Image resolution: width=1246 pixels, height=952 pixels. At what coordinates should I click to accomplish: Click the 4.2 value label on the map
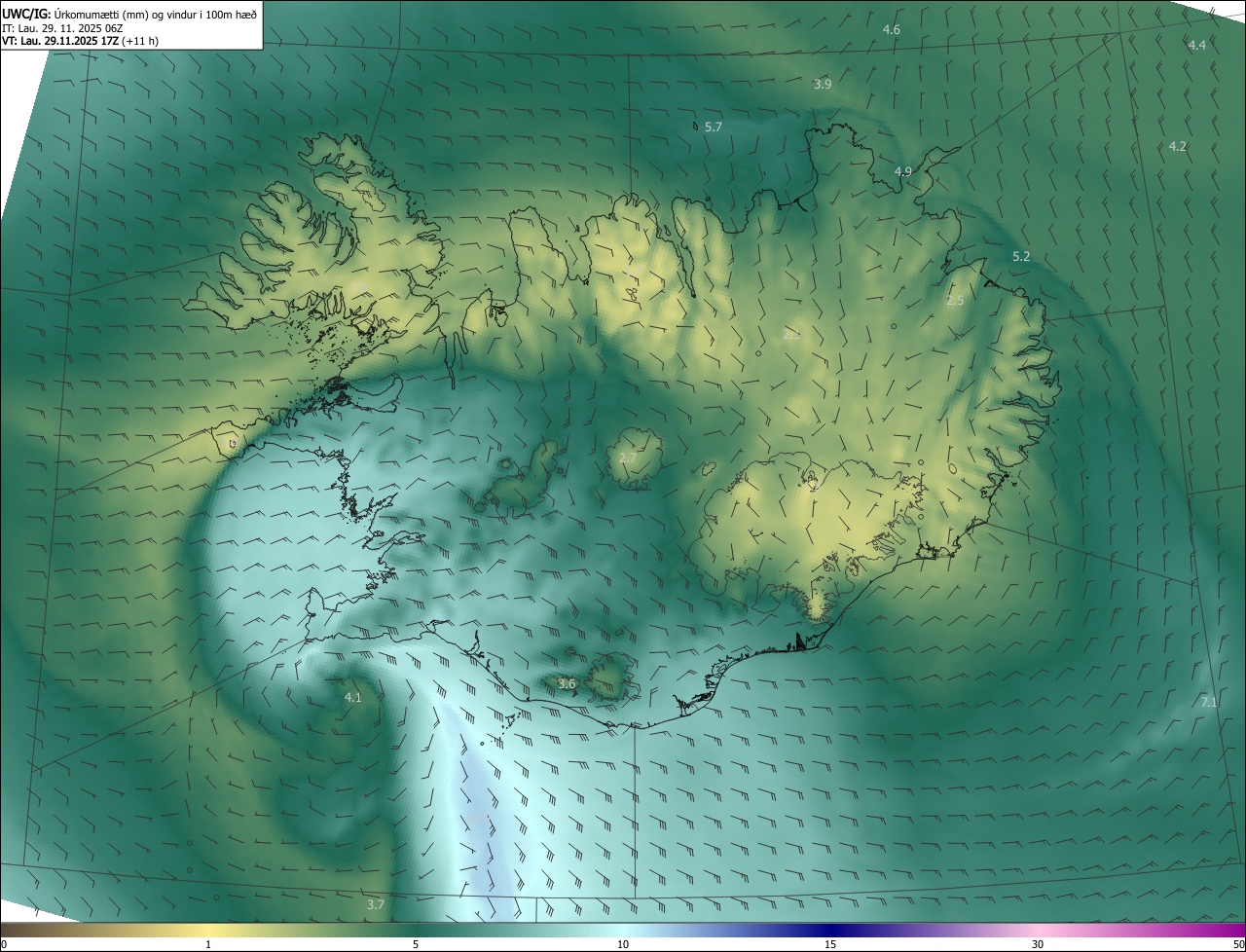click(1177, 147)
